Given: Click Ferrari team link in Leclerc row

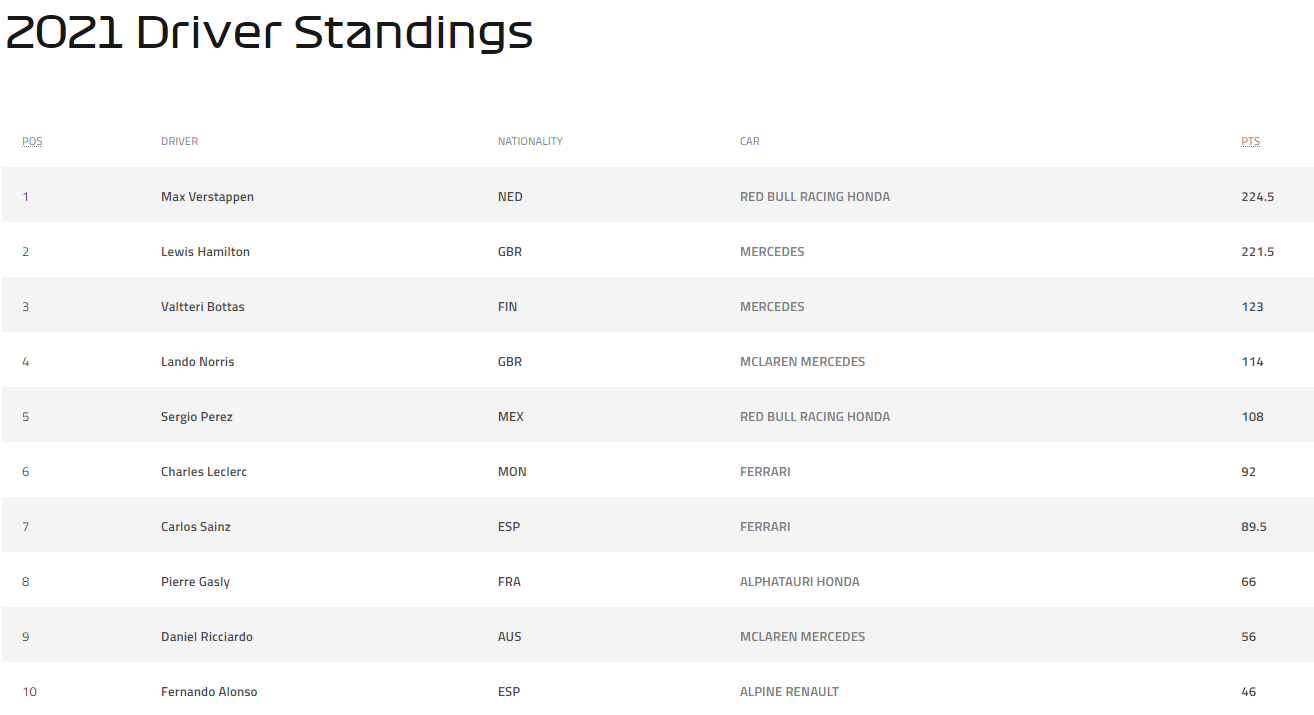Looking at the screenshot, I should pyautogui.click(x=765, y=472).
